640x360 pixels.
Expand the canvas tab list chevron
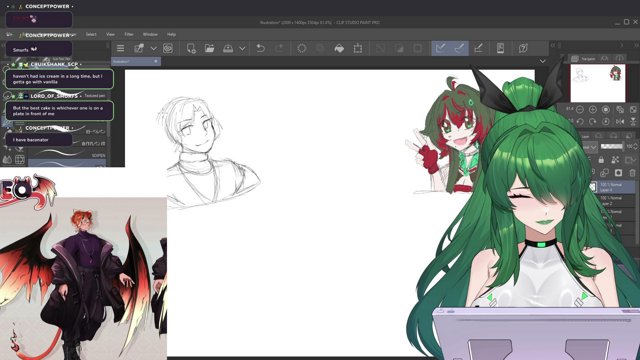coord(542,61)
